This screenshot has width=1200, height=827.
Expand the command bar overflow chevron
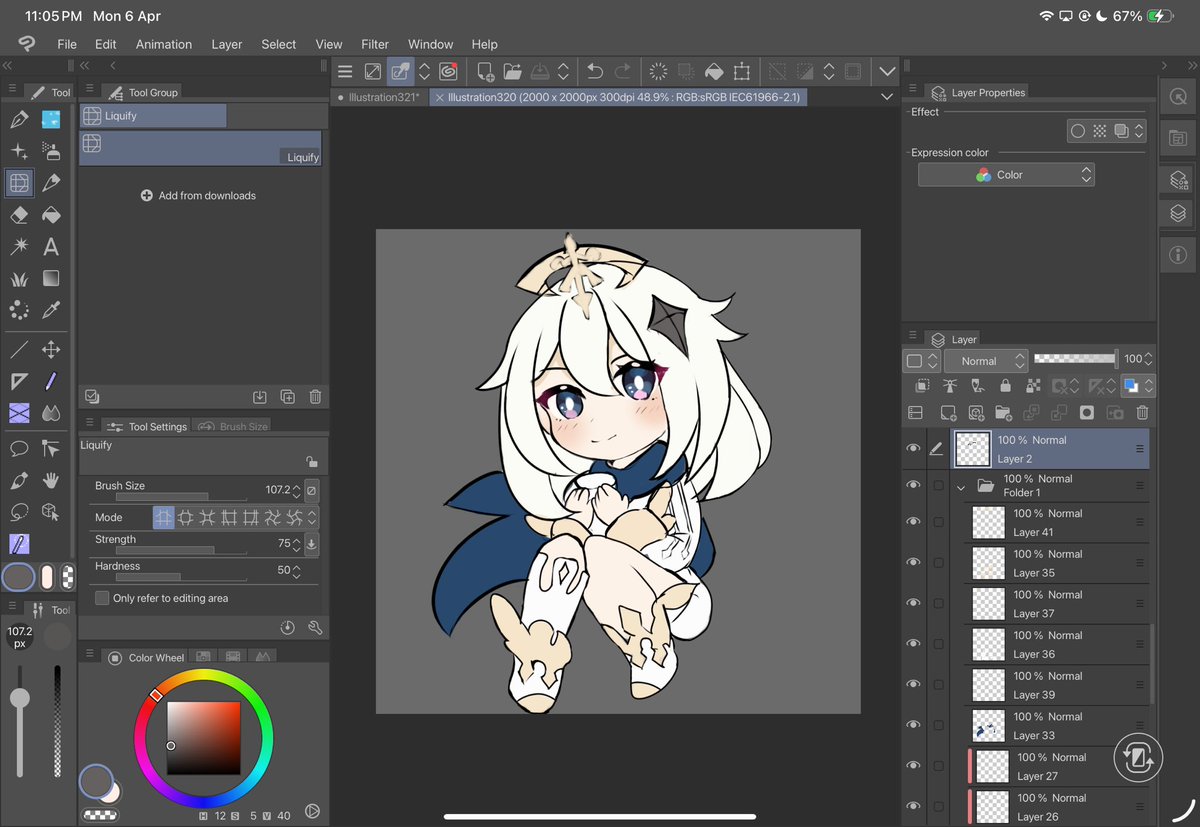[x=886, y=72]
